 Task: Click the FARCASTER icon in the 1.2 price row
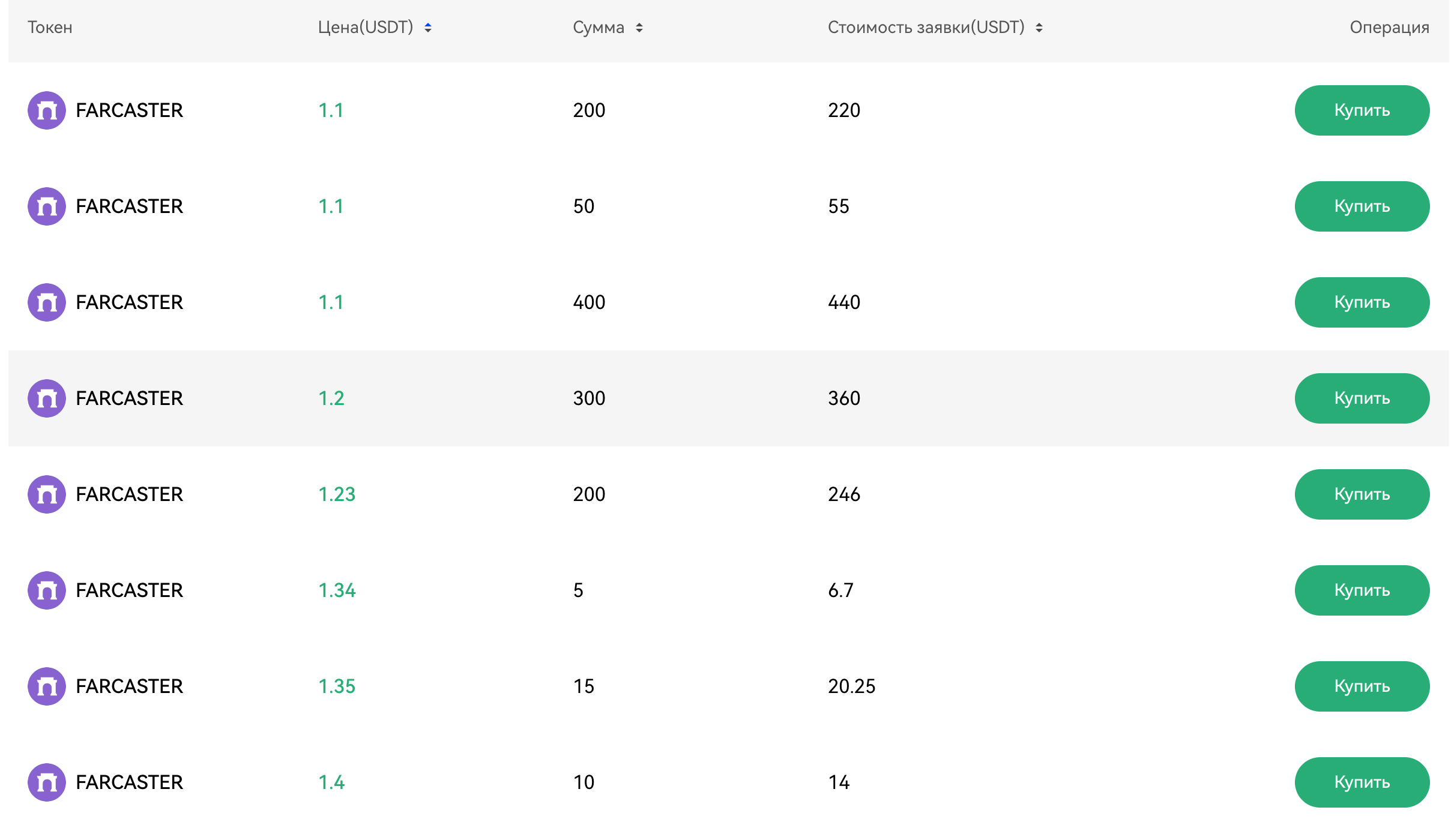coord(47,398)
